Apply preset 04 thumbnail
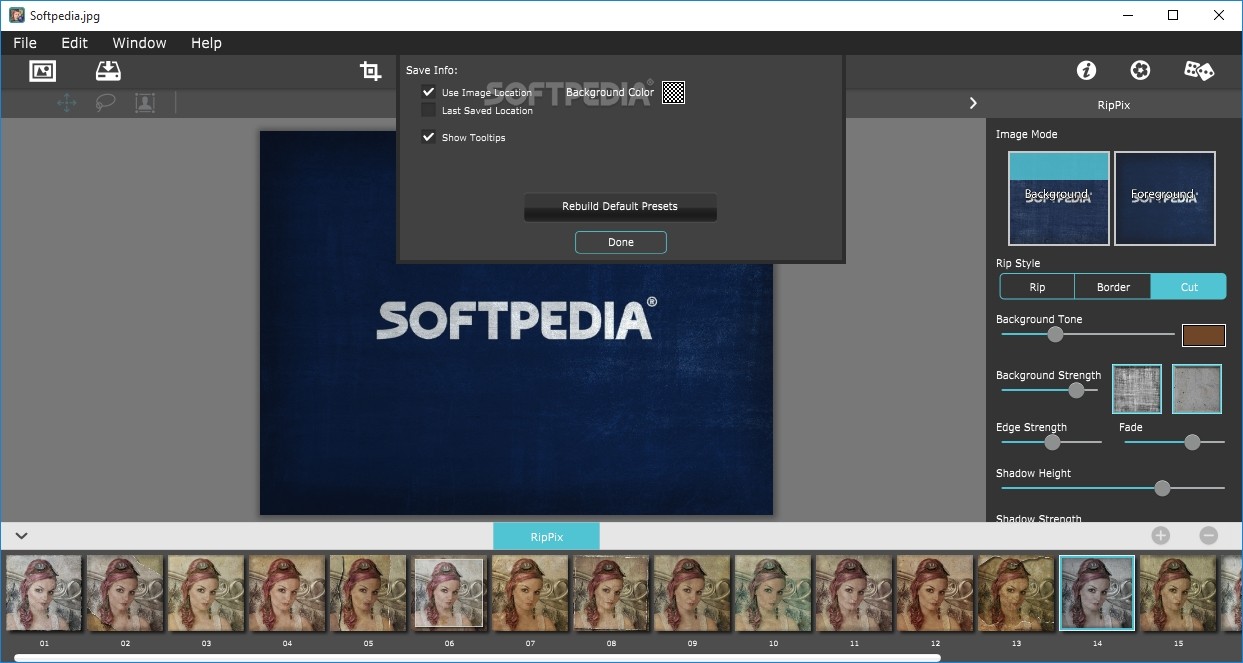This screenshot has height=663, width=1243. coord(287,593)
